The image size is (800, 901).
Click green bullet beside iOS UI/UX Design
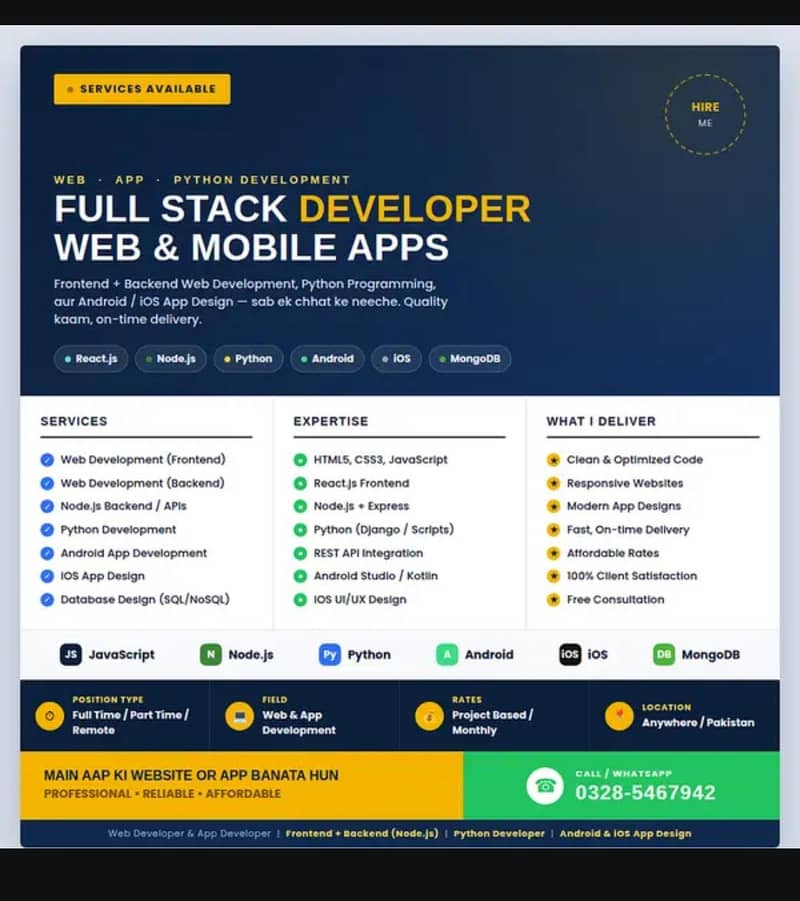coord(300,600)
